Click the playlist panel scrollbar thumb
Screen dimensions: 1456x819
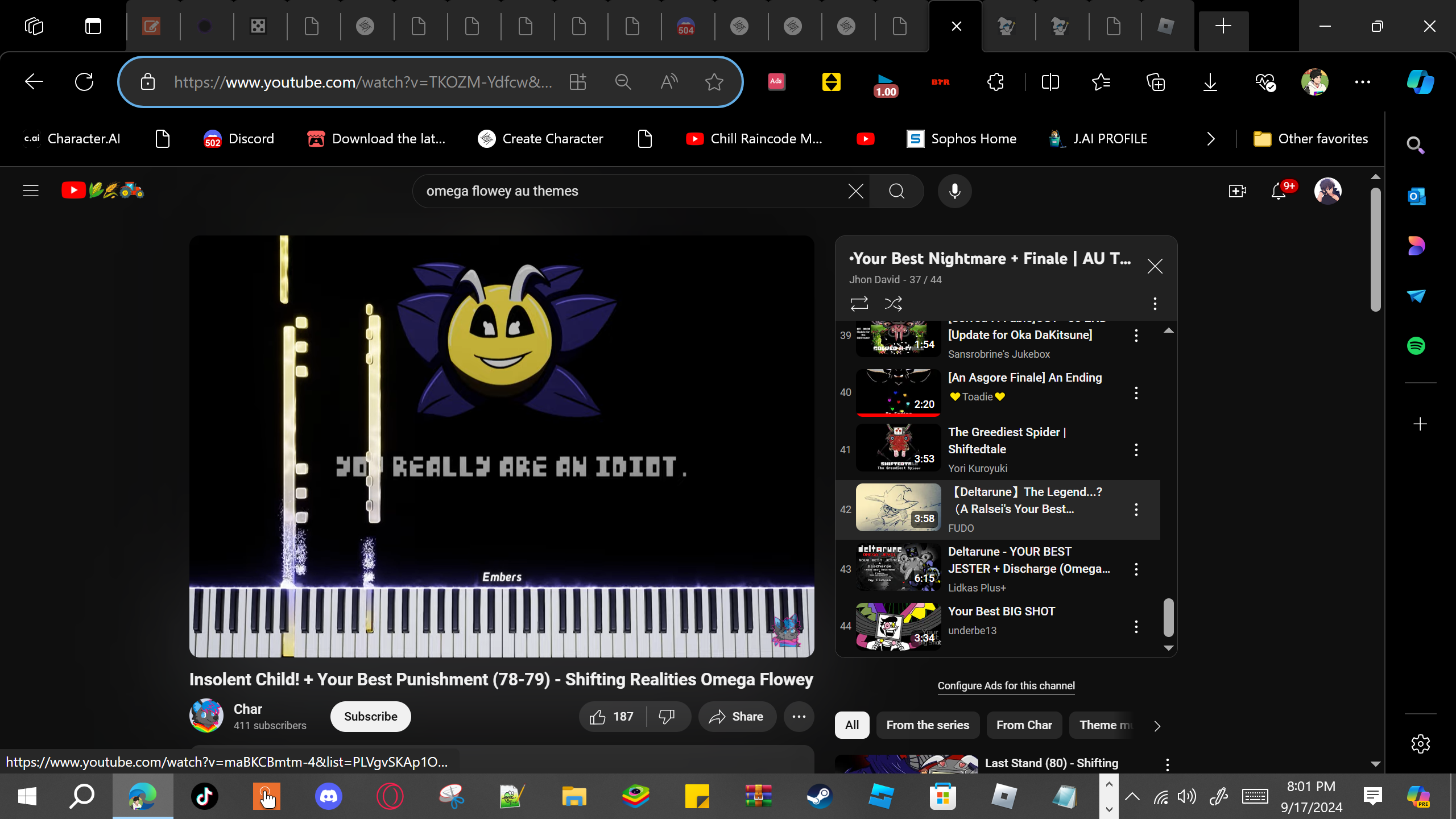[x=1168, y=618]
